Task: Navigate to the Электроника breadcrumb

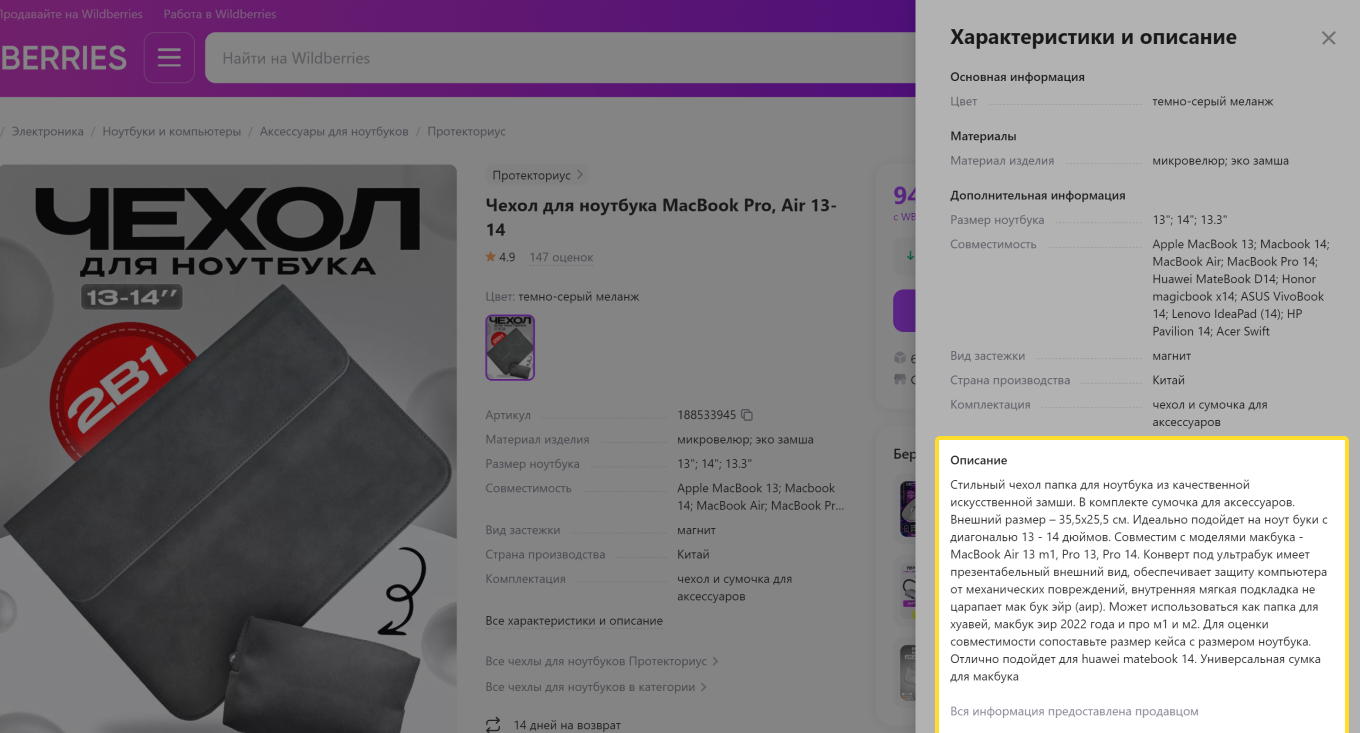Action: [48, 131]
